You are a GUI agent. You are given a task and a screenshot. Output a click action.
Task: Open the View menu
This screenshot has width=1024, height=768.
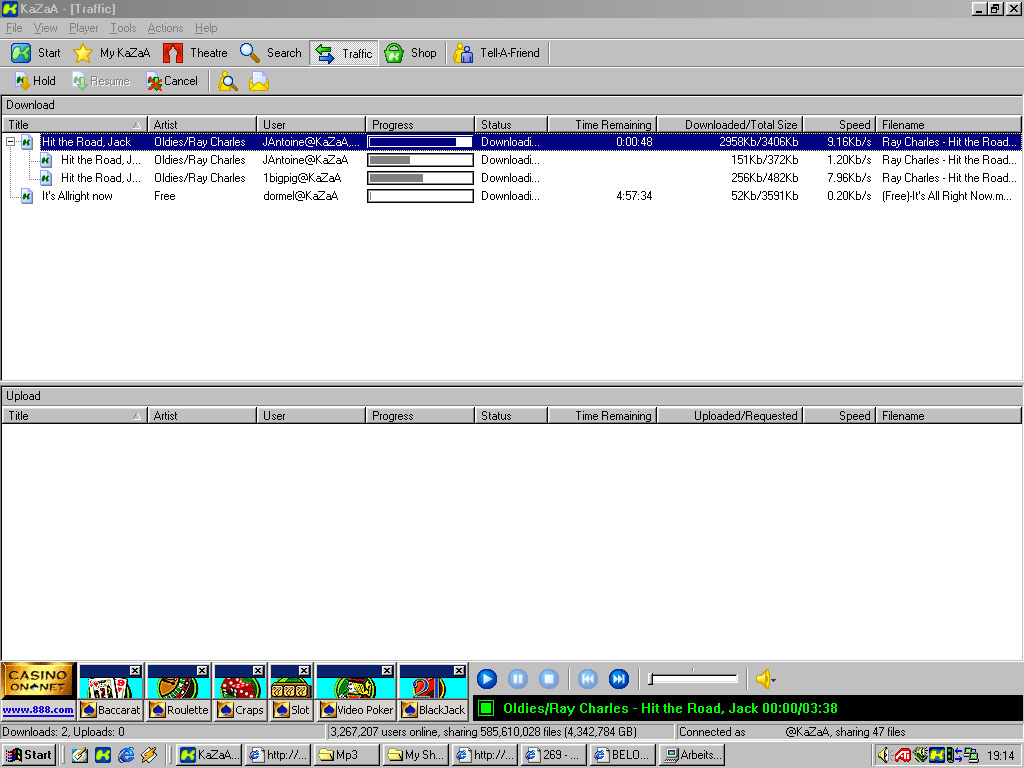45,28
